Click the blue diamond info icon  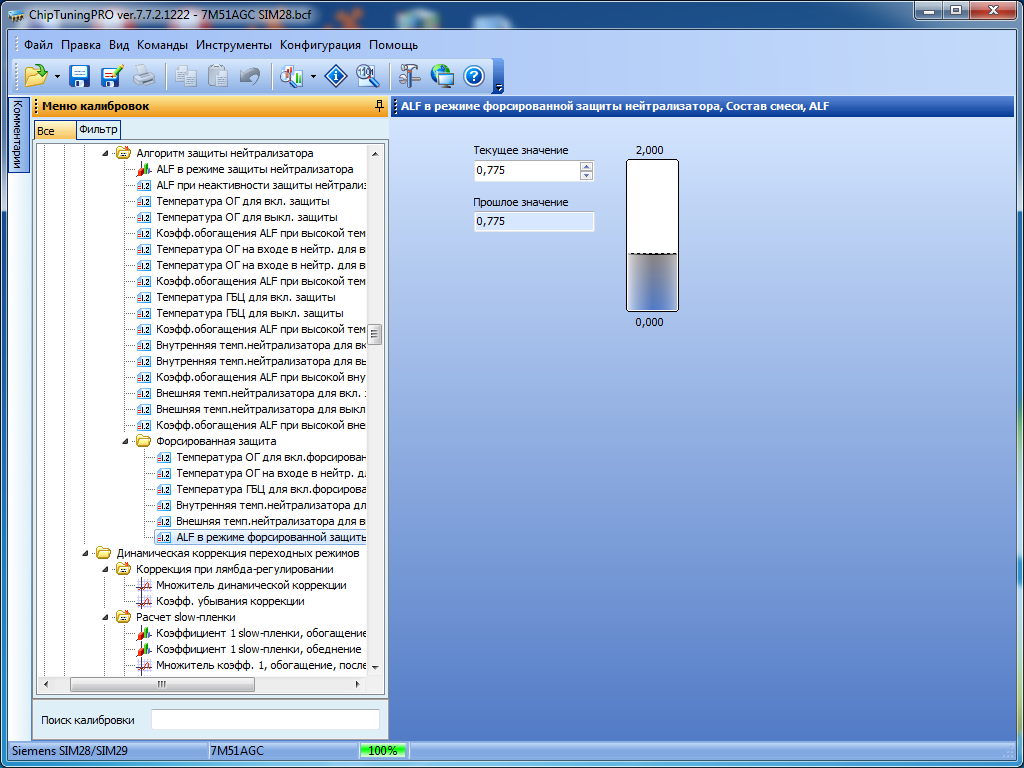(337, 75)
